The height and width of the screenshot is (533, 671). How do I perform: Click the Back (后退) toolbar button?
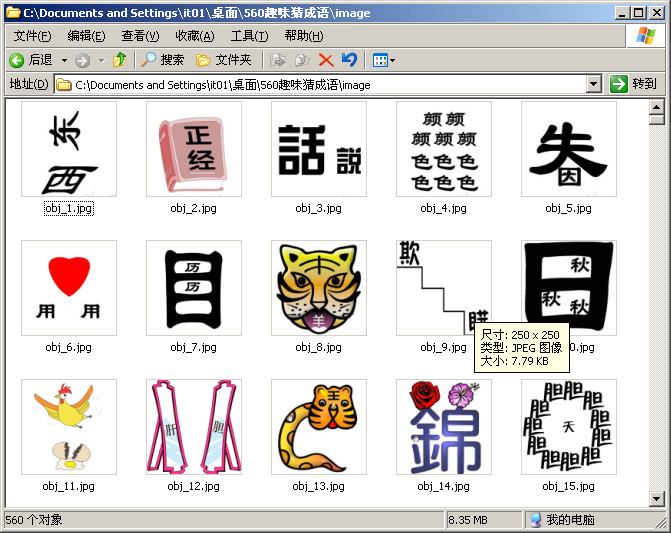(30, 60)
